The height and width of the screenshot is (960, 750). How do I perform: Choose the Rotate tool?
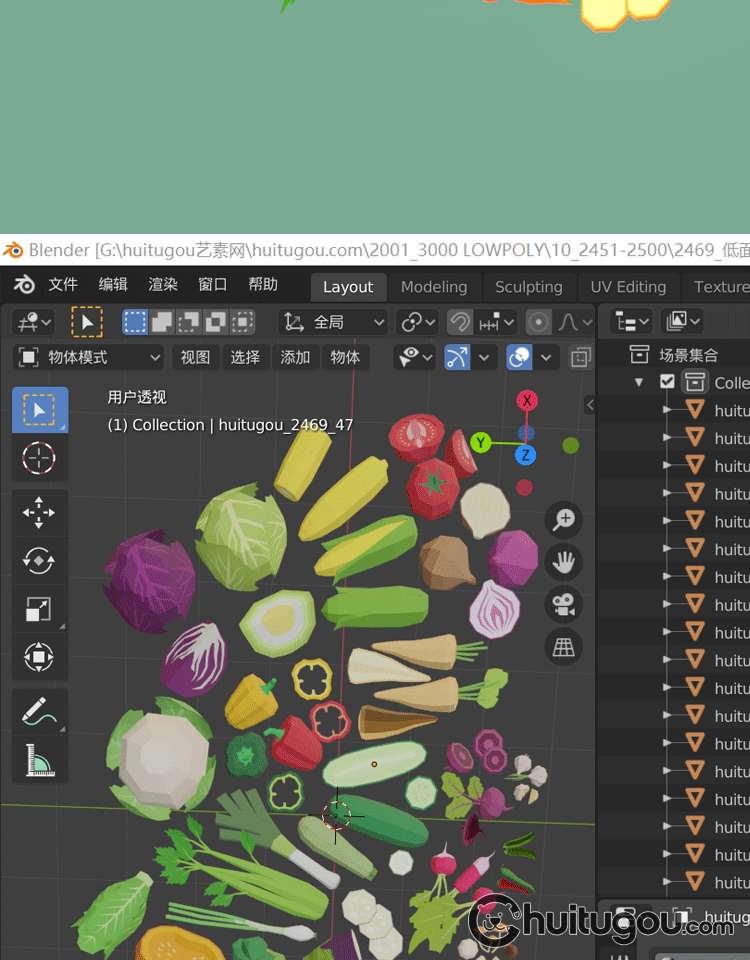[39, 561]
